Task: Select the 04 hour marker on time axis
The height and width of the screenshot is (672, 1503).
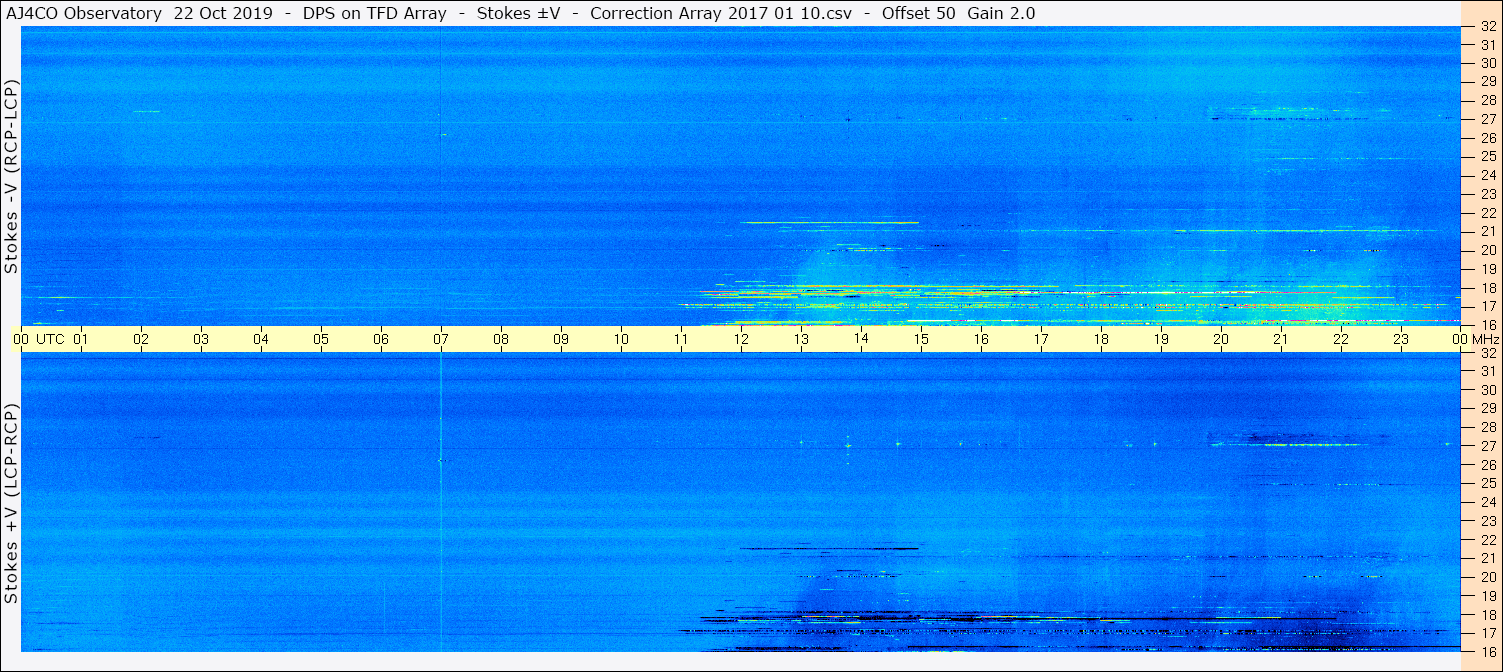Action: [261, 339]
